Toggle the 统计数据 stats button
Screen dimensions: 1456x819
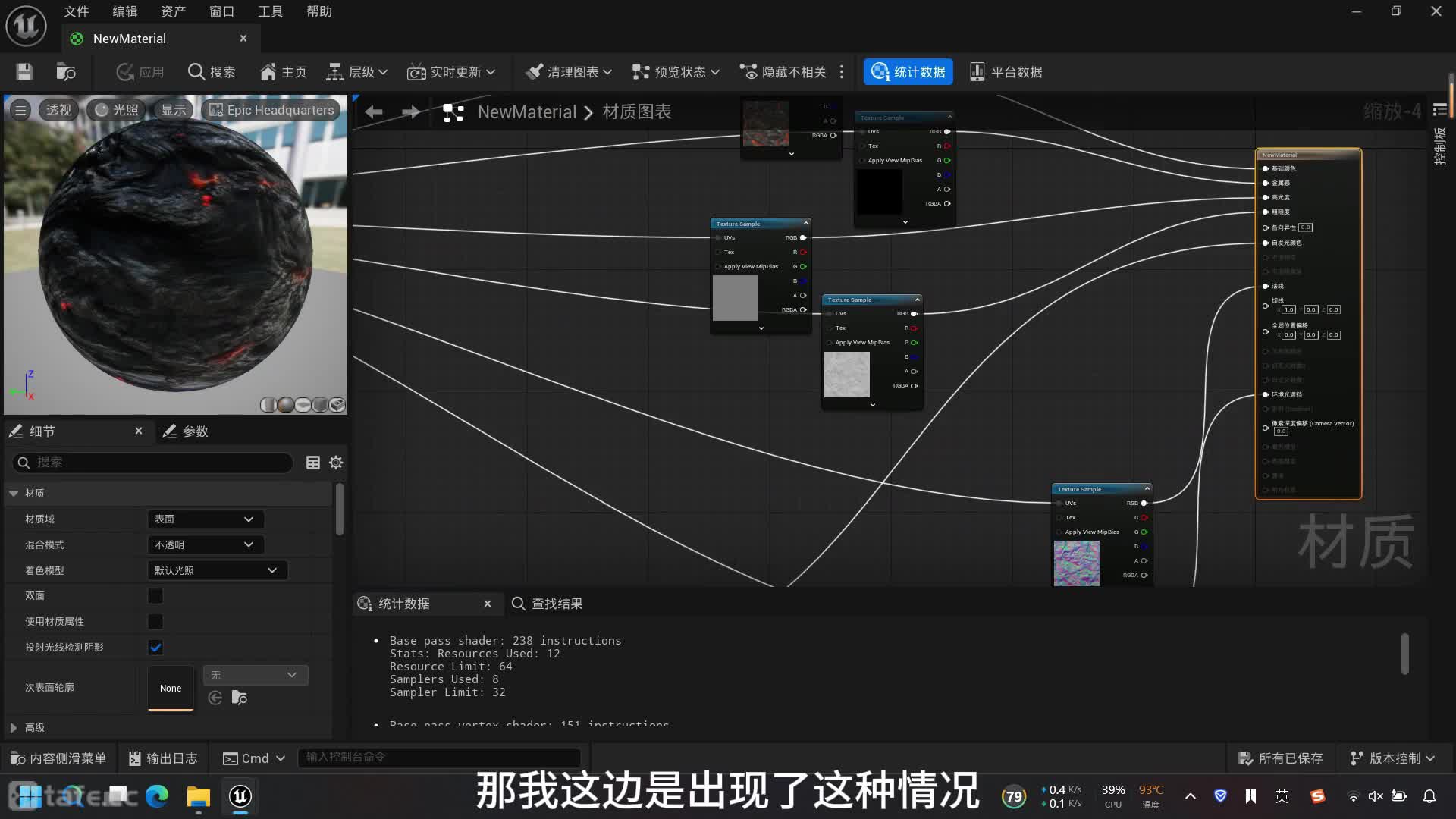[908, 72]
